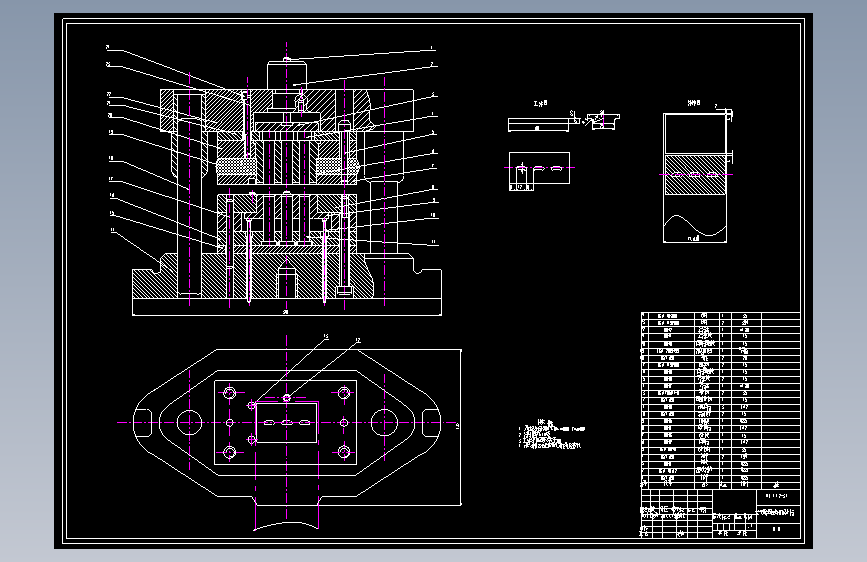
Task: Select the technical requirements note text
Action: pyautogui.click(x=550, y=435)
